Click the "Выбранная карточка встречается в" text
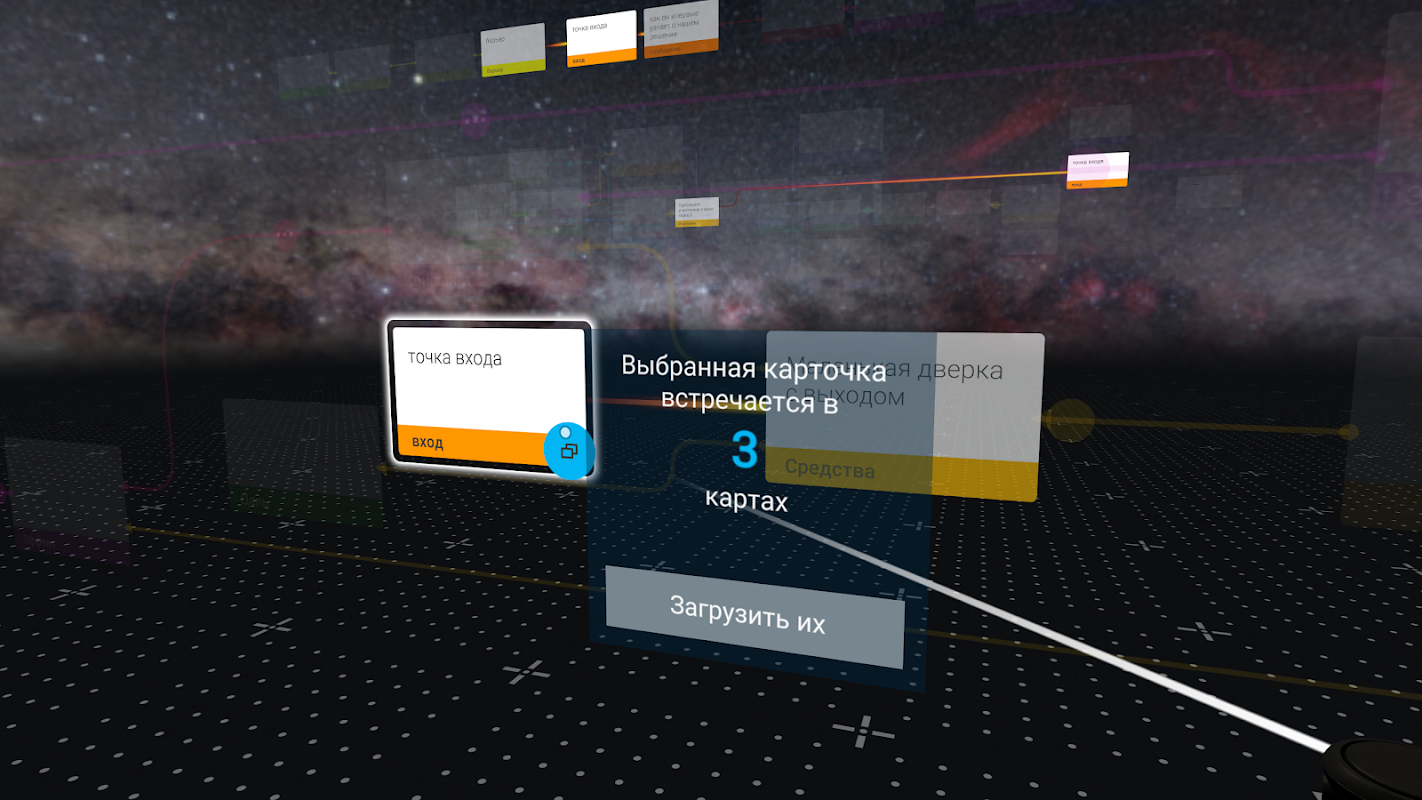 coord(752,383)
